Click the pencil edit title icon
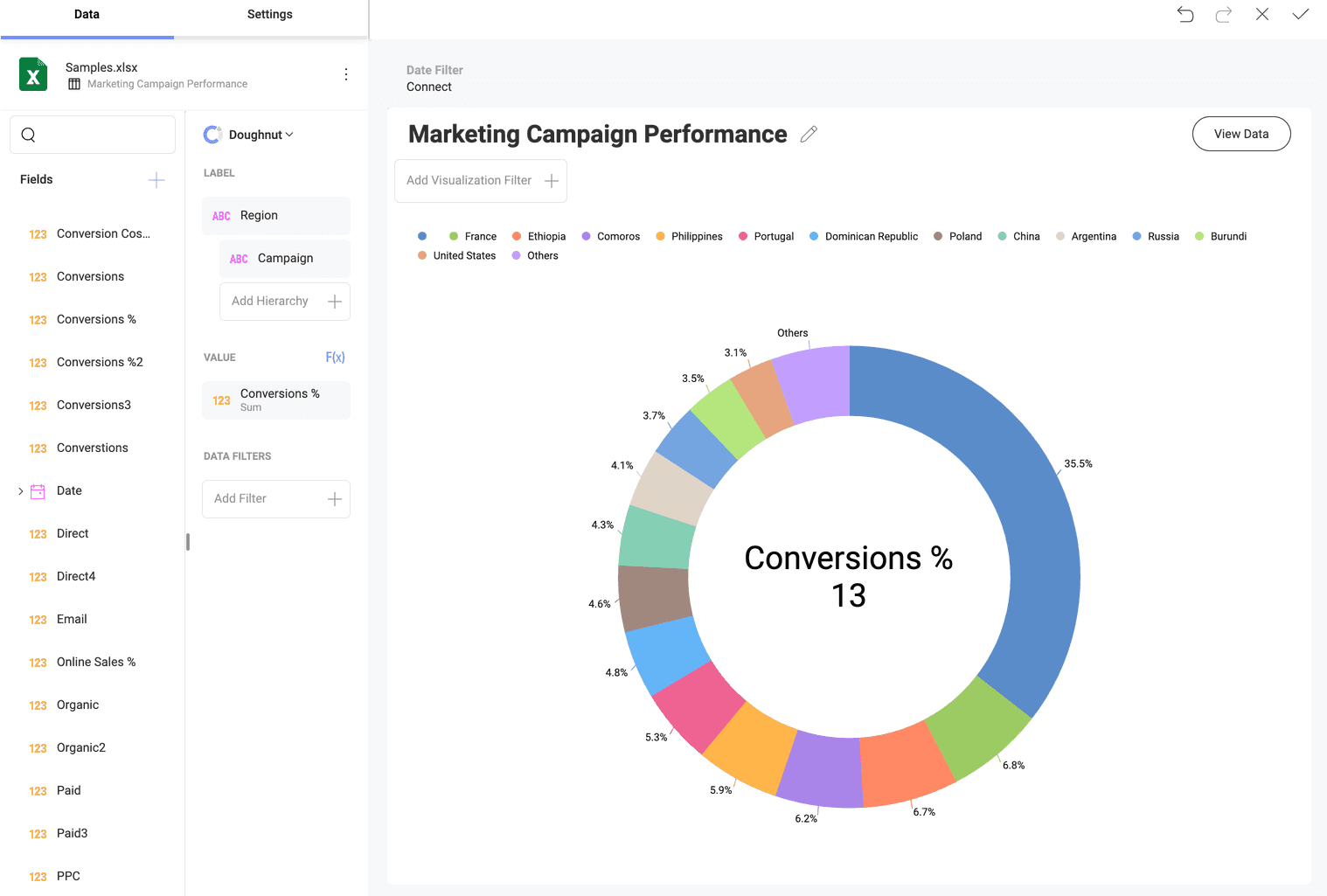The height and width of the screenshot is (896, 1327). coord(809,134)
